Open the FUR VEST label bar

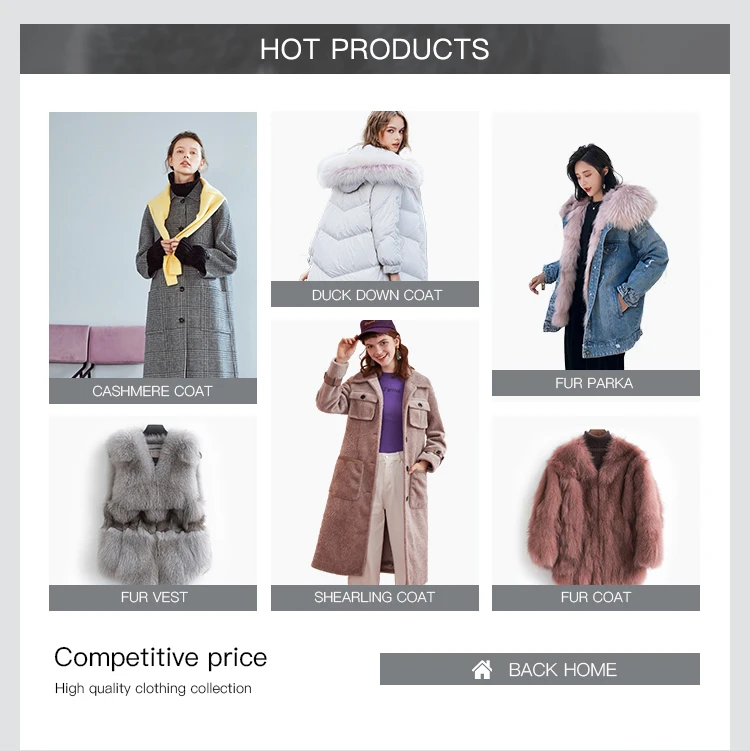(x=153, y=597)
